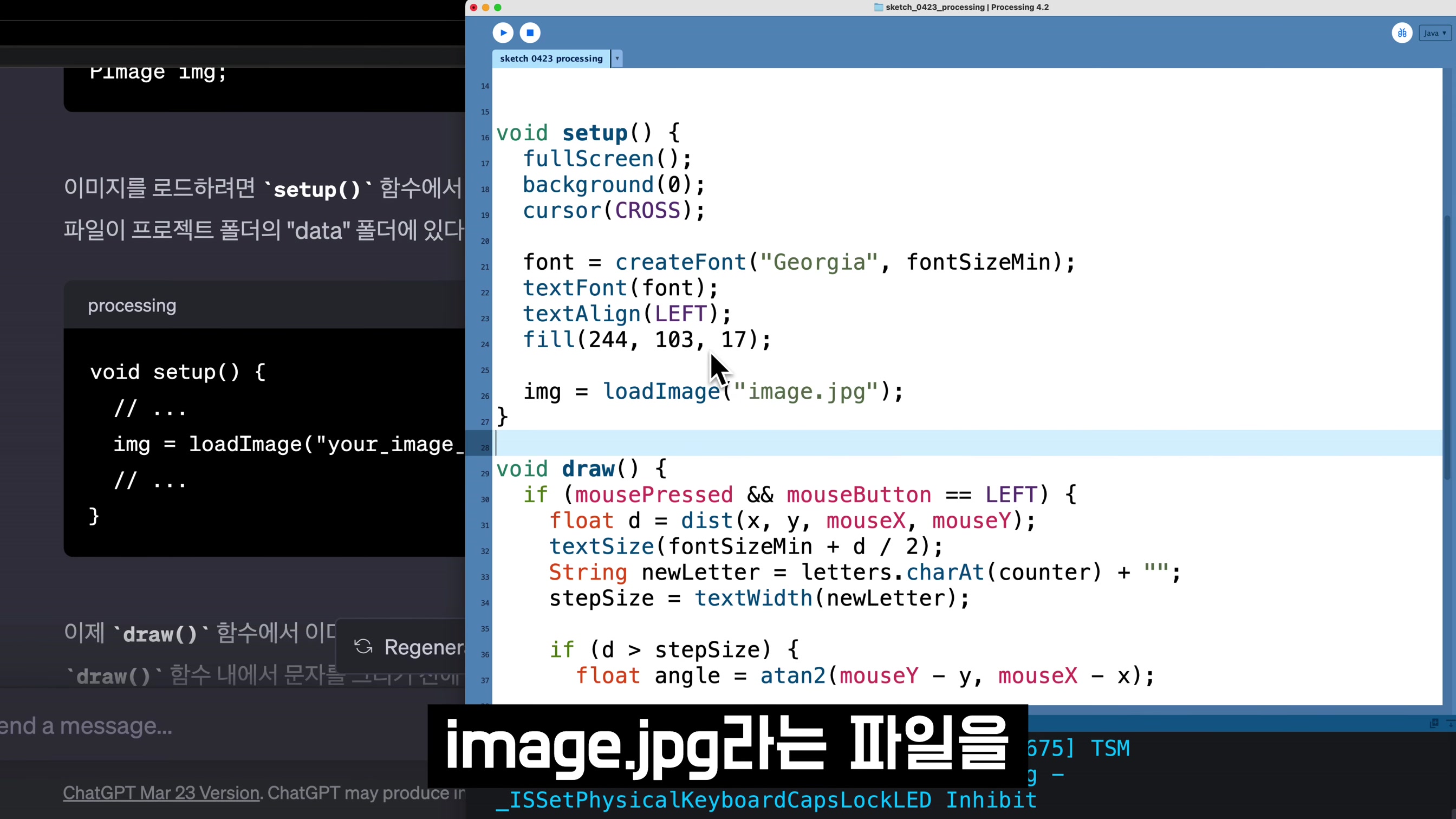1456x819 pixels.
Task: Click void setup() in ChatGPT code block
Action: 178,372
